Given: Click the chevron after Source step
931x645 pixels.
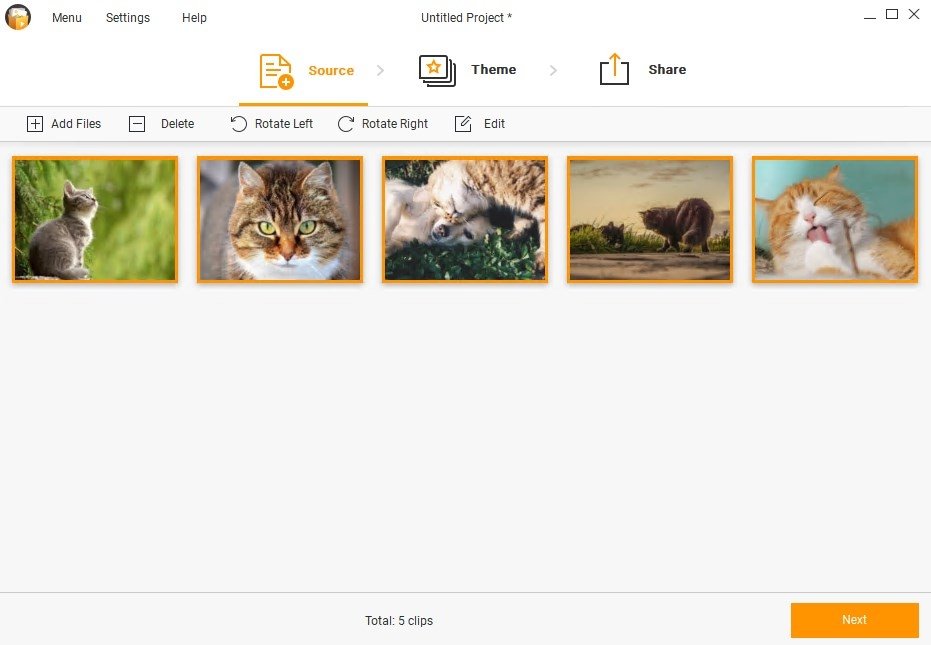Looking at the screenshot, I should pos(381,71).
